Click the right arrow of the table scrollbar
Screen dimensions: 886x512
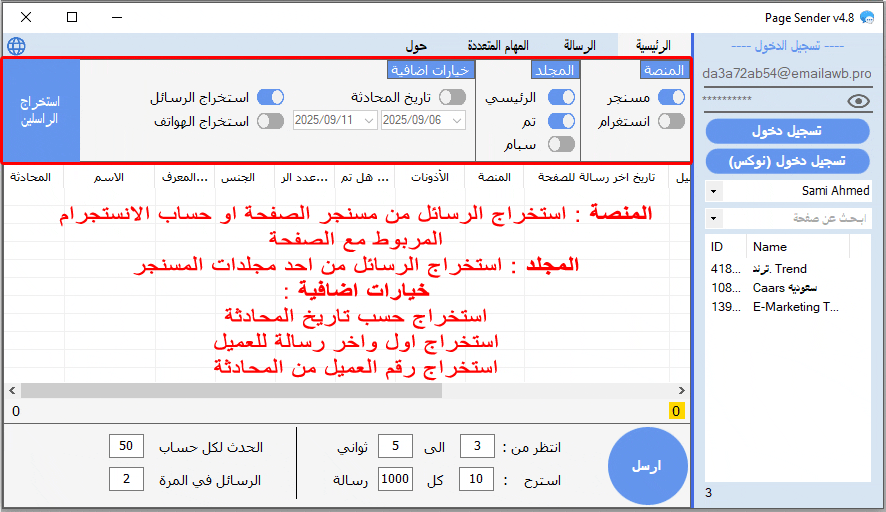click(x=681, y=390)
